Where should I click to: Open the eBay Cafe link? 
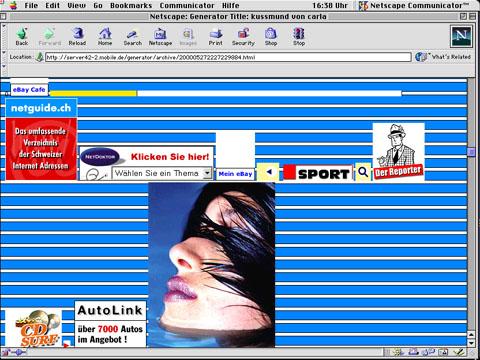pos(29,89)
